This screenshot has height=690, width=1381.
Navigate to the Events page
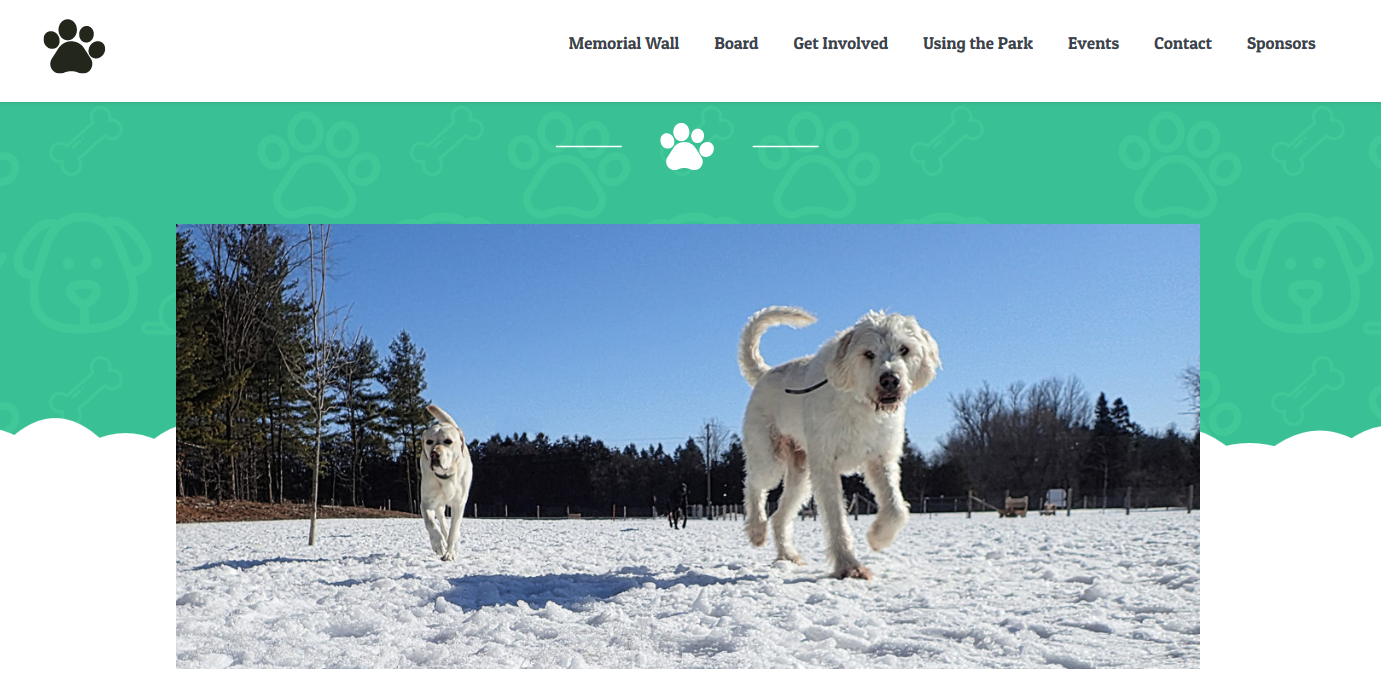click(1093, 44)
